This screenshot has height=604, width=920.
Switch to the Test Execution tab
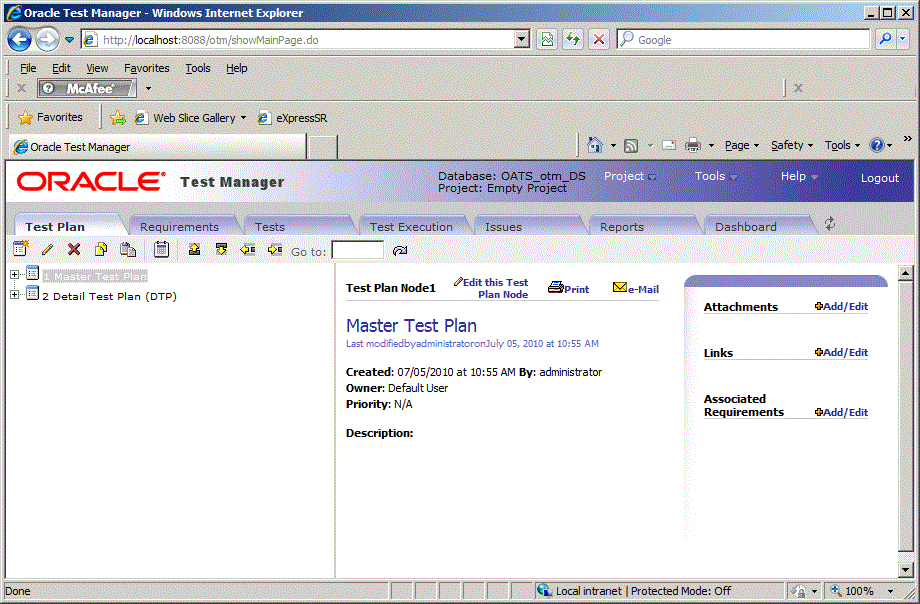click(414, 227)
